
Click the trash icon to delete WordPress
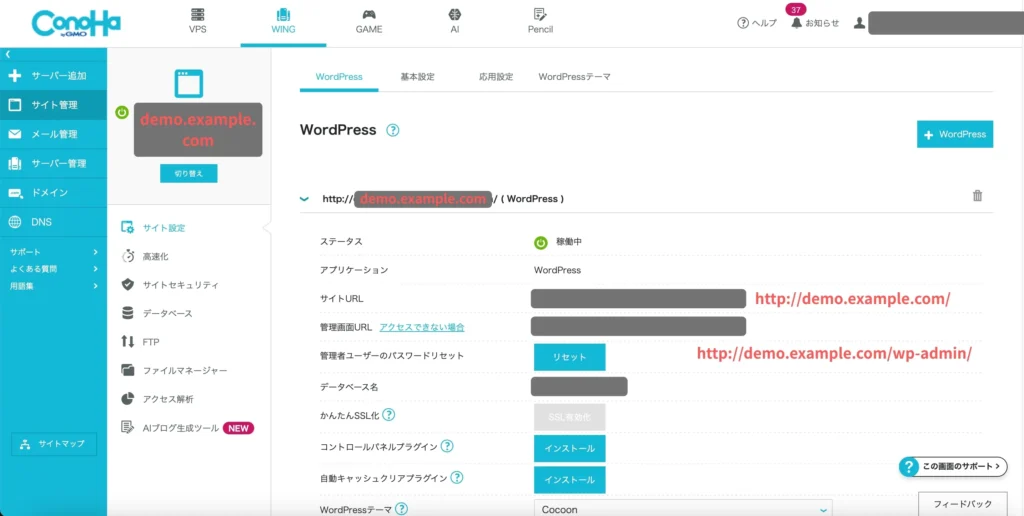point(978,195)
